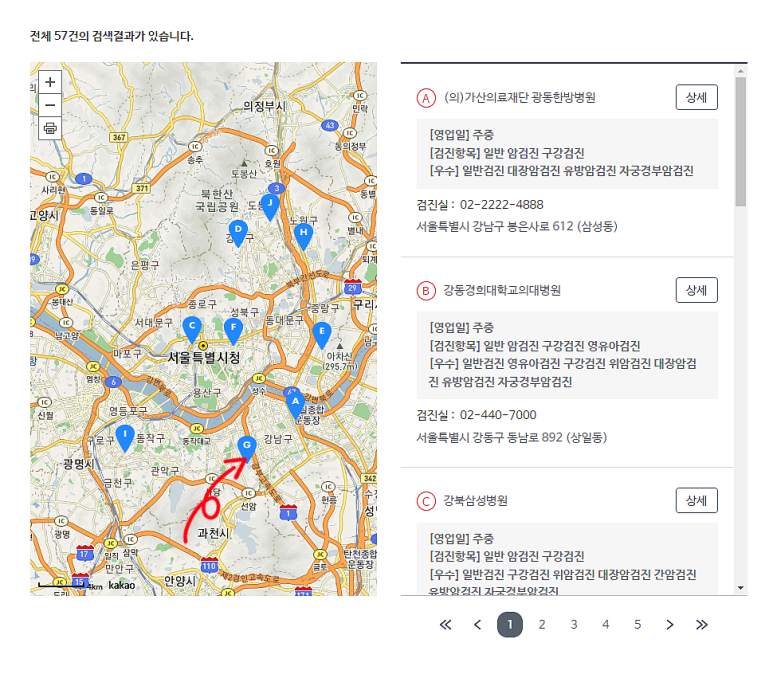Click address 서울특별시 강남구 봉은사로 612
Screen dimensions: 773x686
tap(517, 226)
